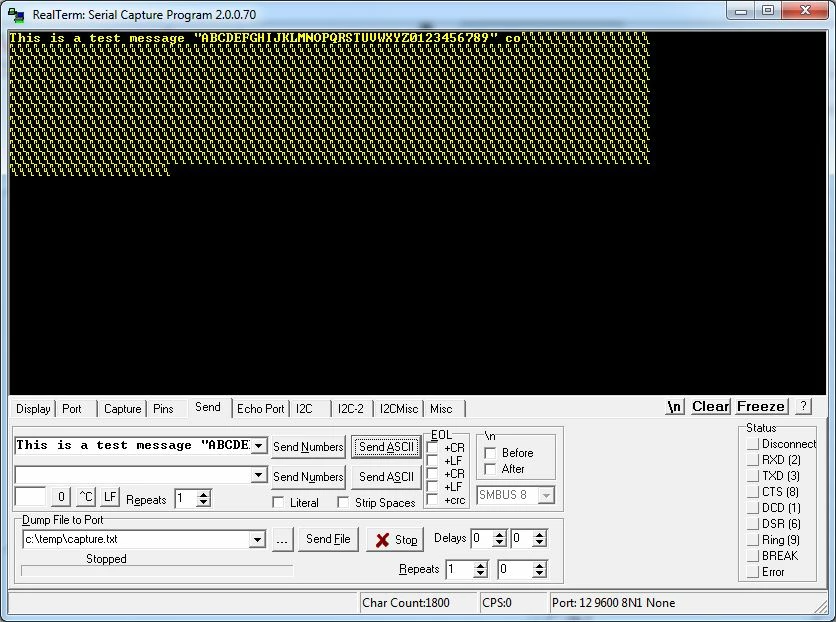Click the 0 button next to ^C

pos(61,497)
